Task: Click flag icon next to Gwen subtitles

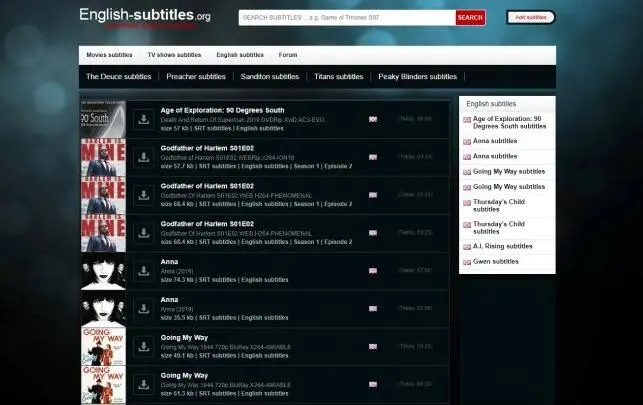Action: coord(467,262)
